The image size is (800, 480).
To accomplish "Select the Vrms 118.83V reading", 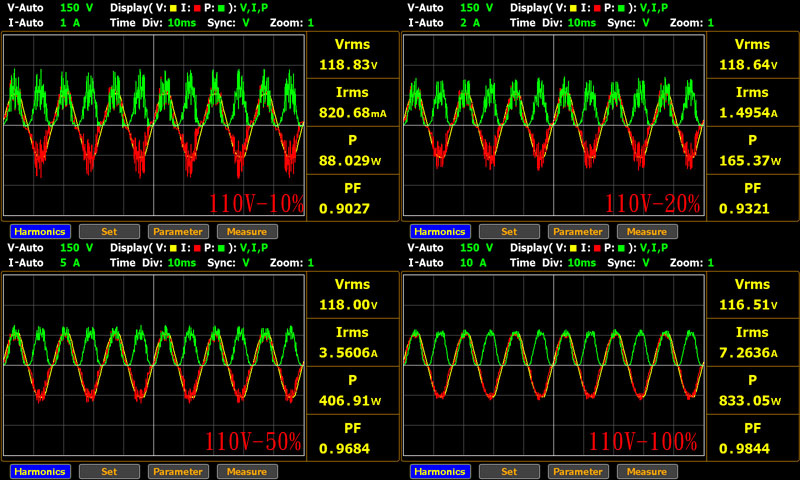I will [x=353, y=55].
